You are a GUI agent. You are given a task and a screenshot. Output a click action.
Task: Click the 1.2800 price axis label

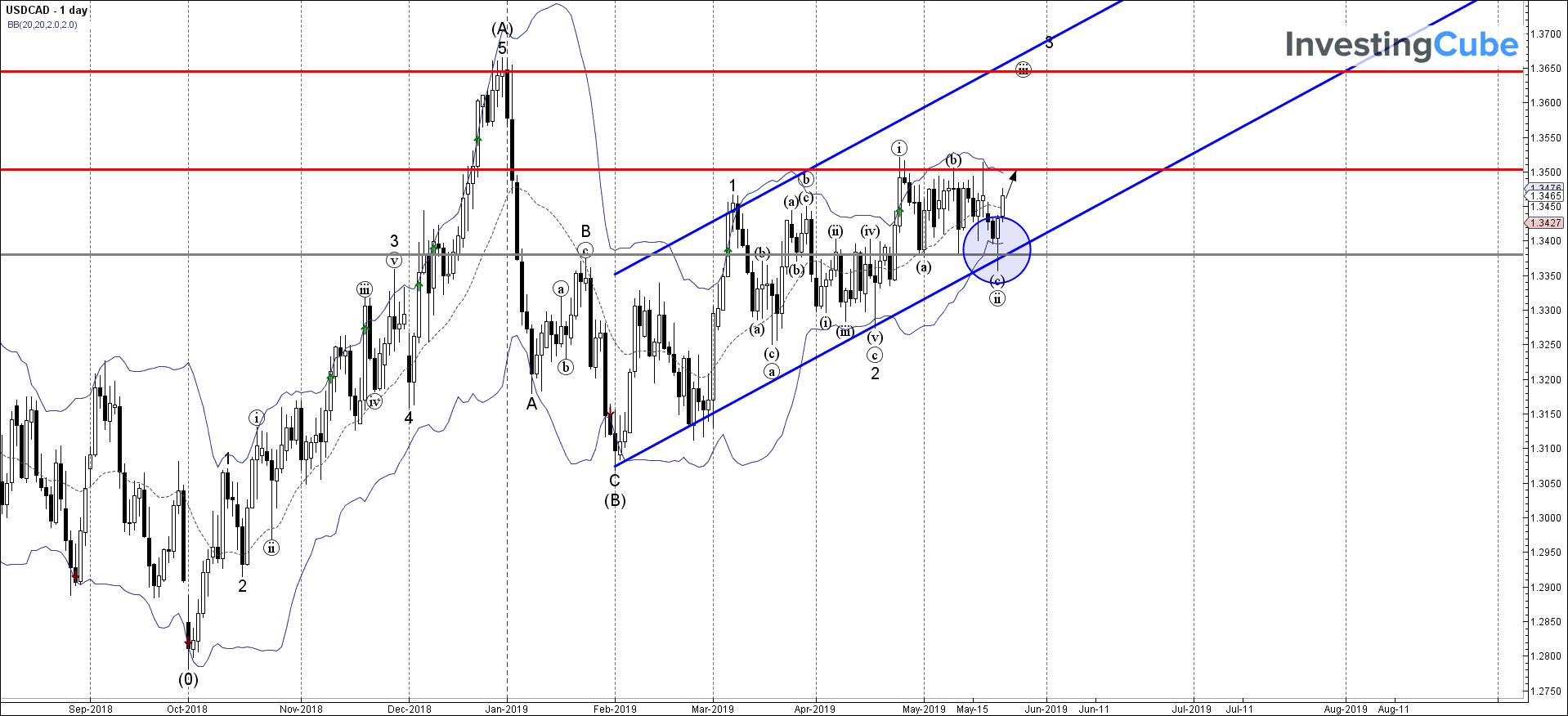[1546, 656]
